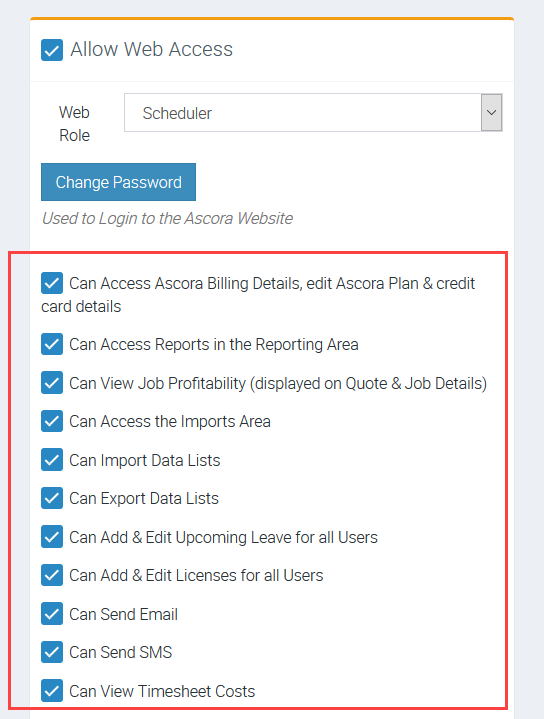Click the Can Send SMS label text
The width and height of the screenshot is (544, 719).
tap(121, 652)
